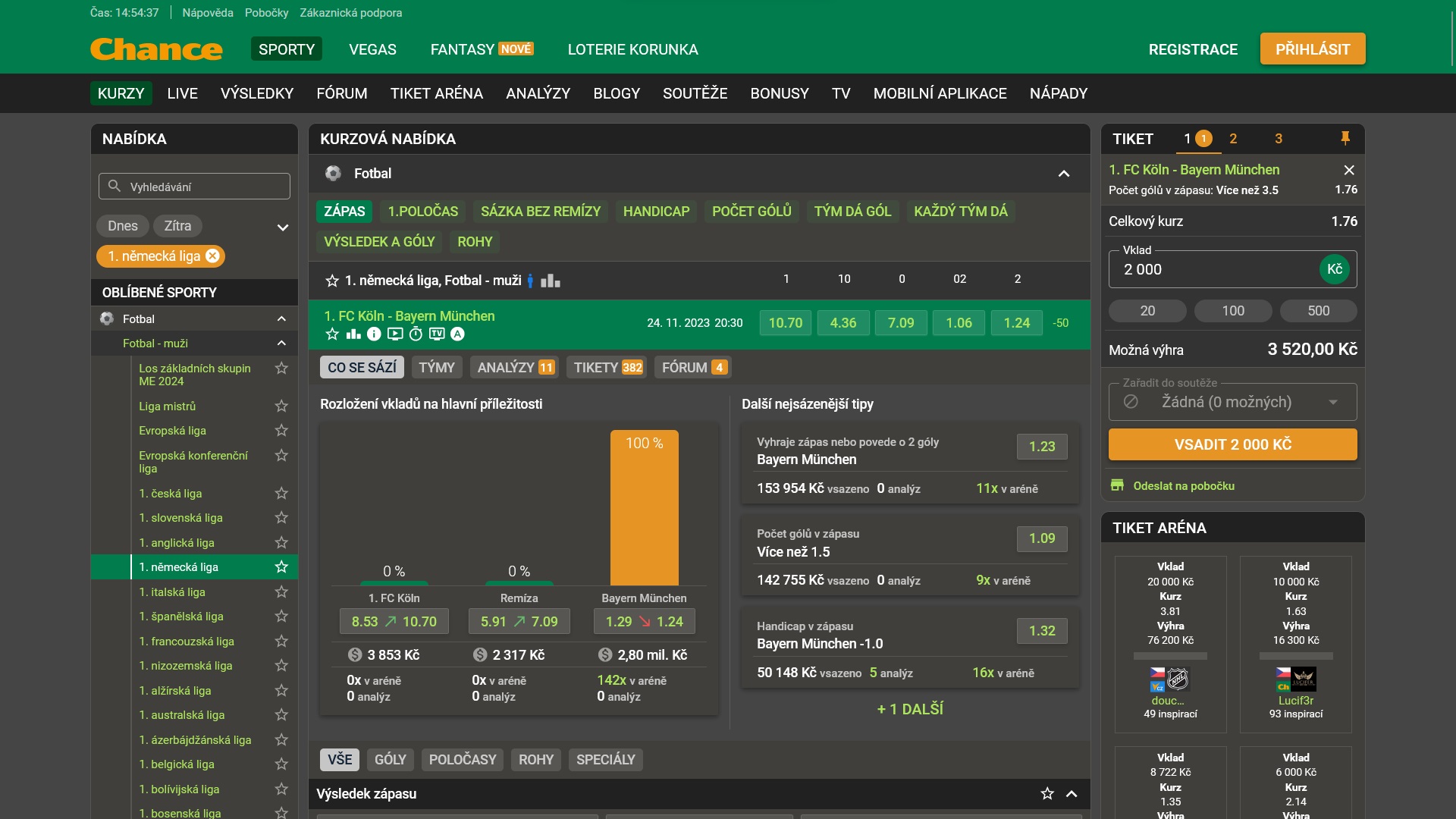Select the HANDICAP market tab

coord(657,212)
